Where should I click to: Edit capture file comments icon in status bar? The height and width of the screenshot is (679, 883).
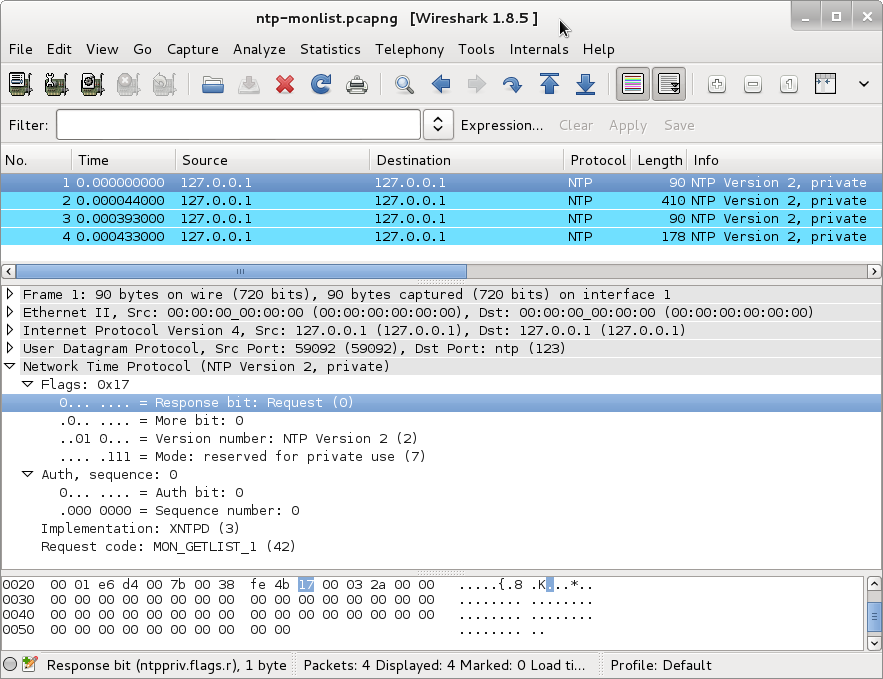(x=29, y=664)
